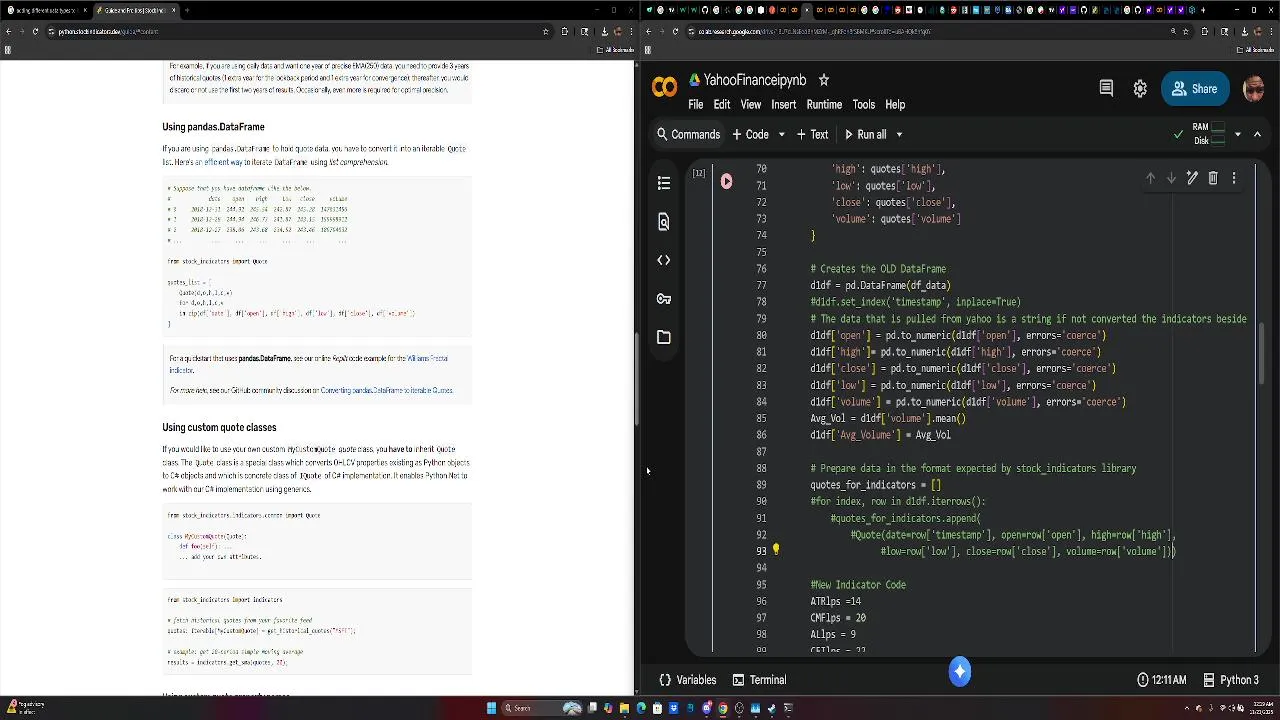Open new tab in left browser

187,10
